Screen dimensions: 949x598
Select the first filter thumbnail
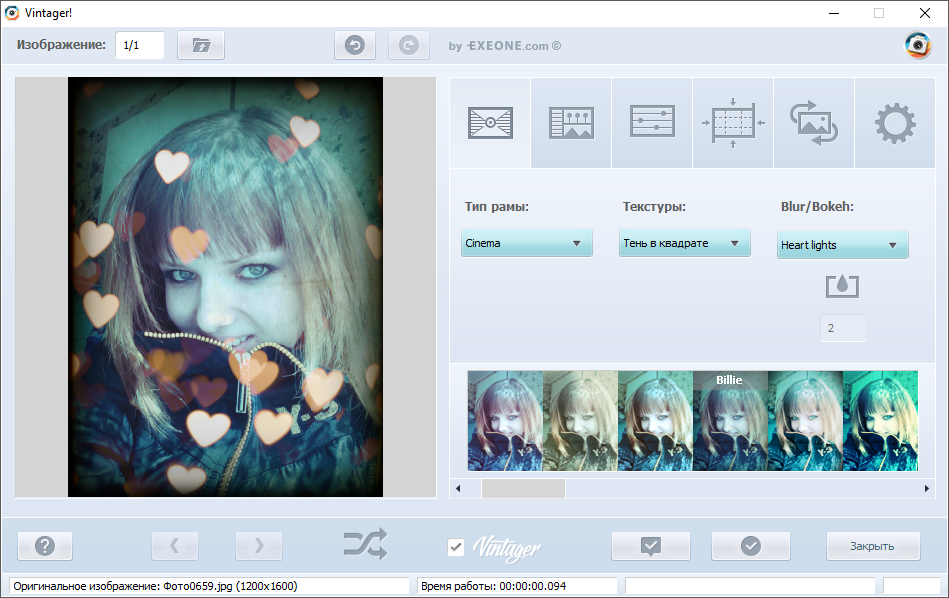point(505,421)
